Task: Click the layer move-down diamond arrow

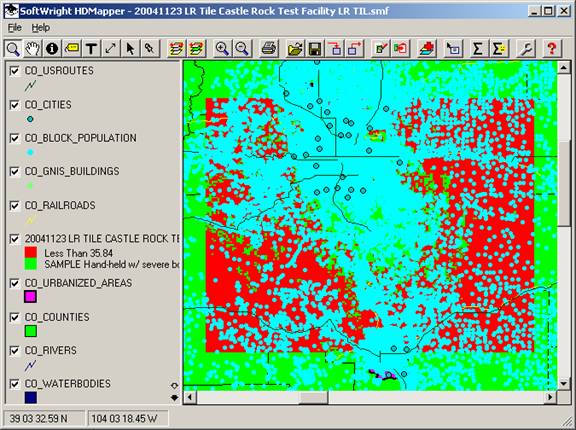Action: [174, 397]
